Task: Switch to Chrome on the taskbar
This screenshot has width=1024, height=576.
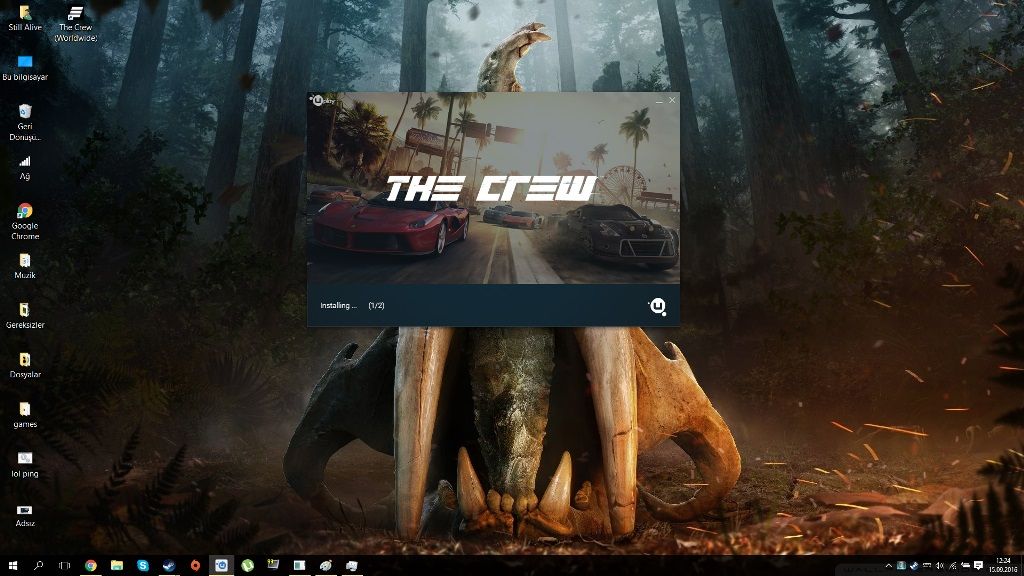Action: [x=91, y=566]
